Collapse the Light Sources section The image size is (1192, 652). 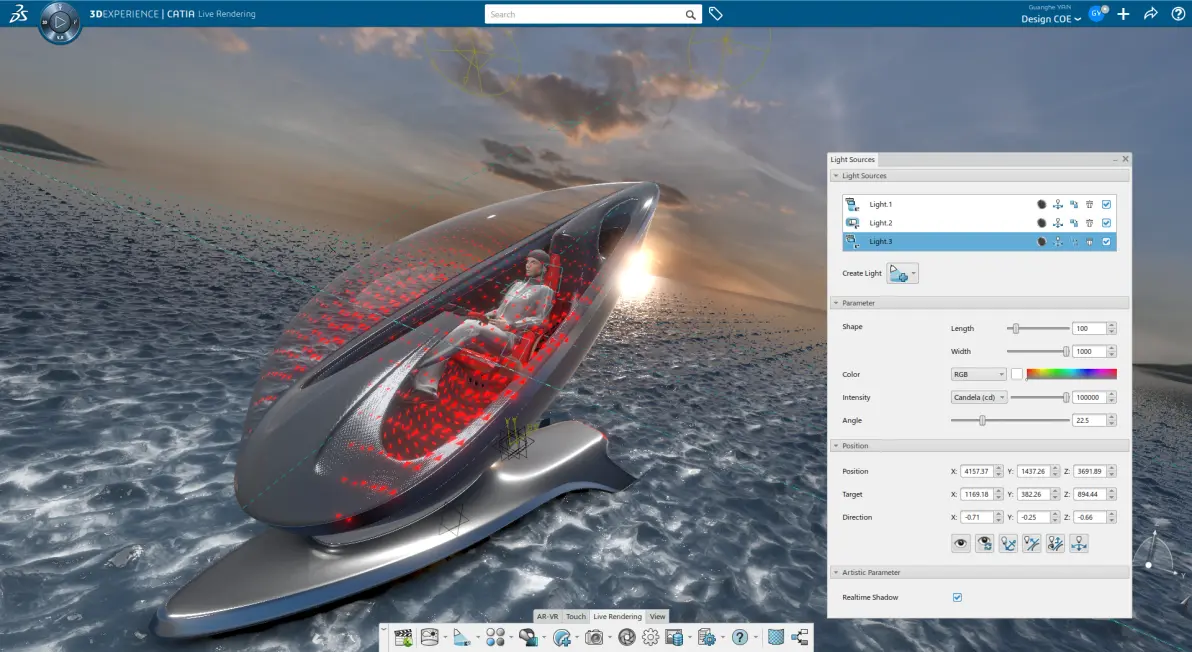(x=836, y=176)
